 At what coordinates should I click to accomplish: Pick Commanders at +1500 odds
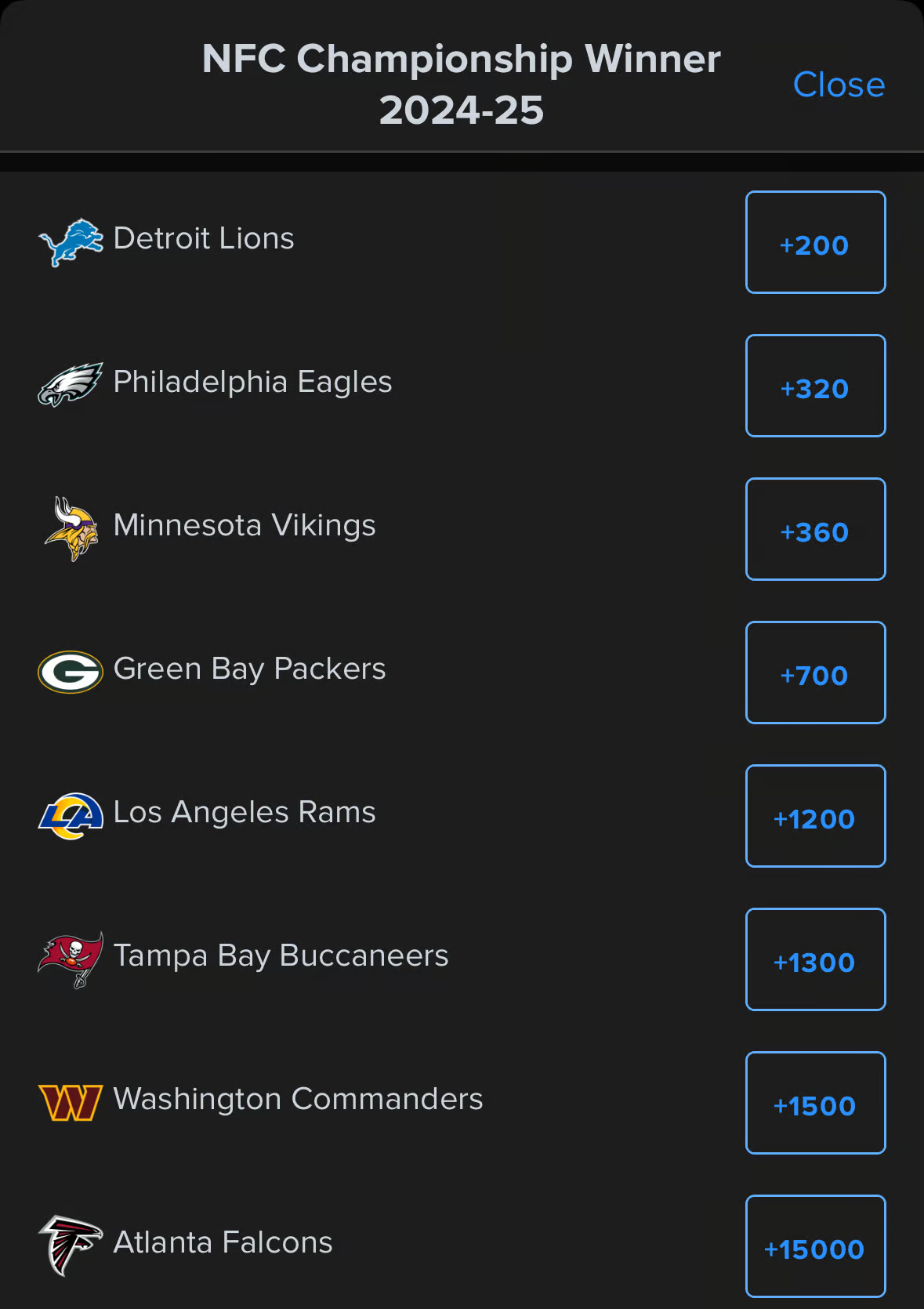[815, 1103]
